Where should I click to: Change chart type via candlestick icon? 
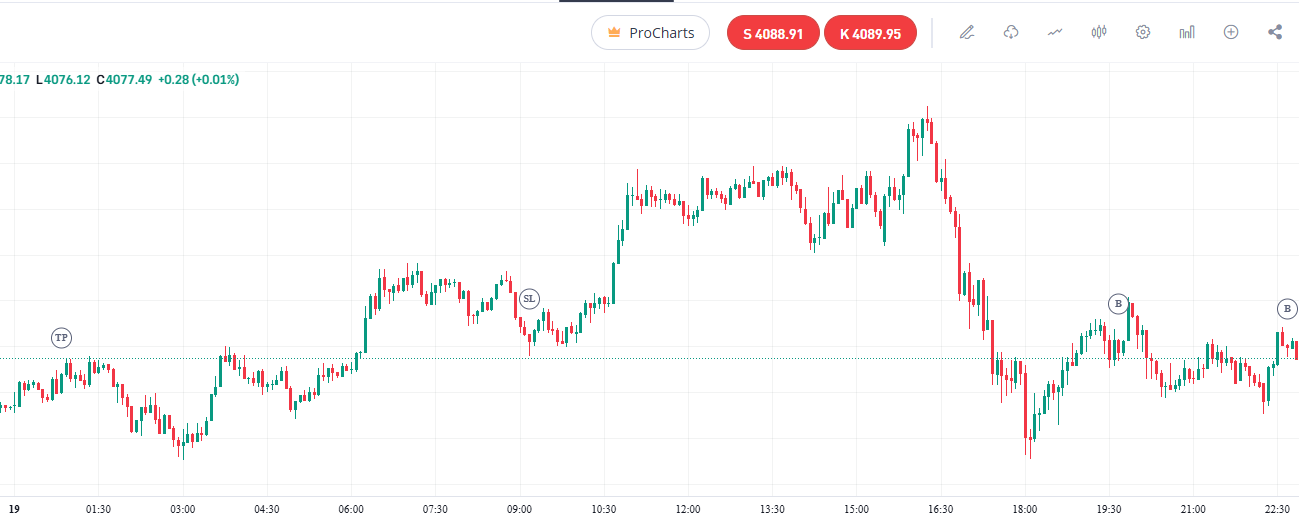point(1099,32)
